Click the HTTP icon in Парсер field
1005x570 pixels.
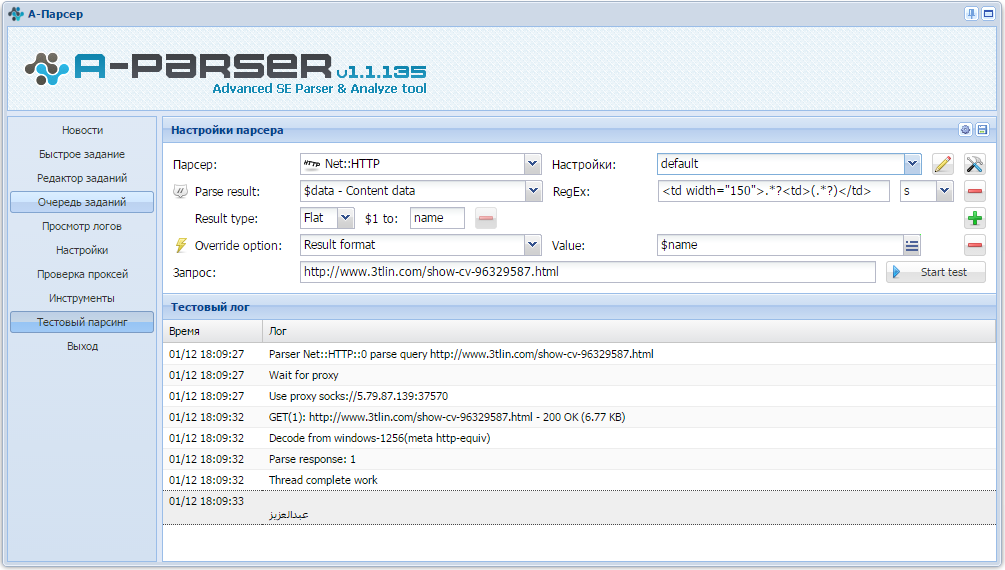click(311, 164)
